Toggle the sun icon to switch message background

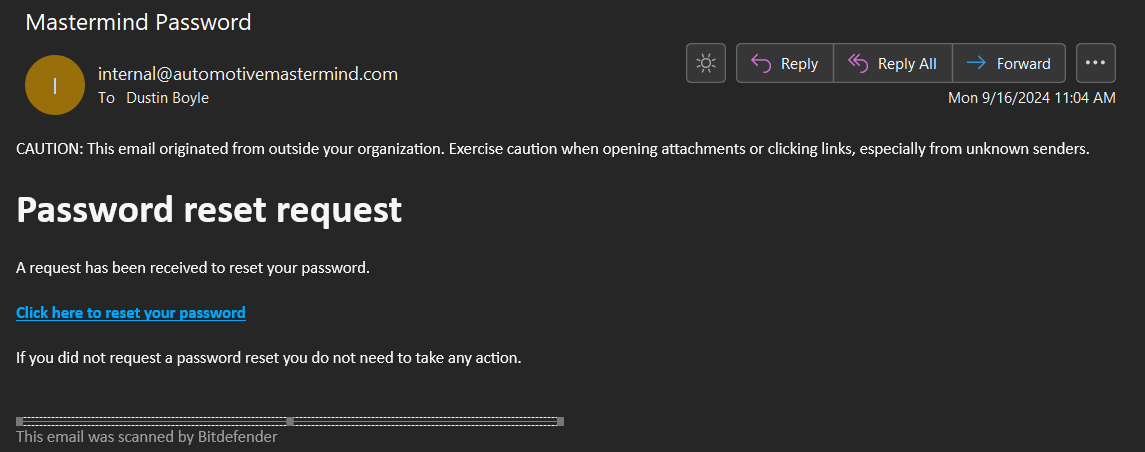706,64
